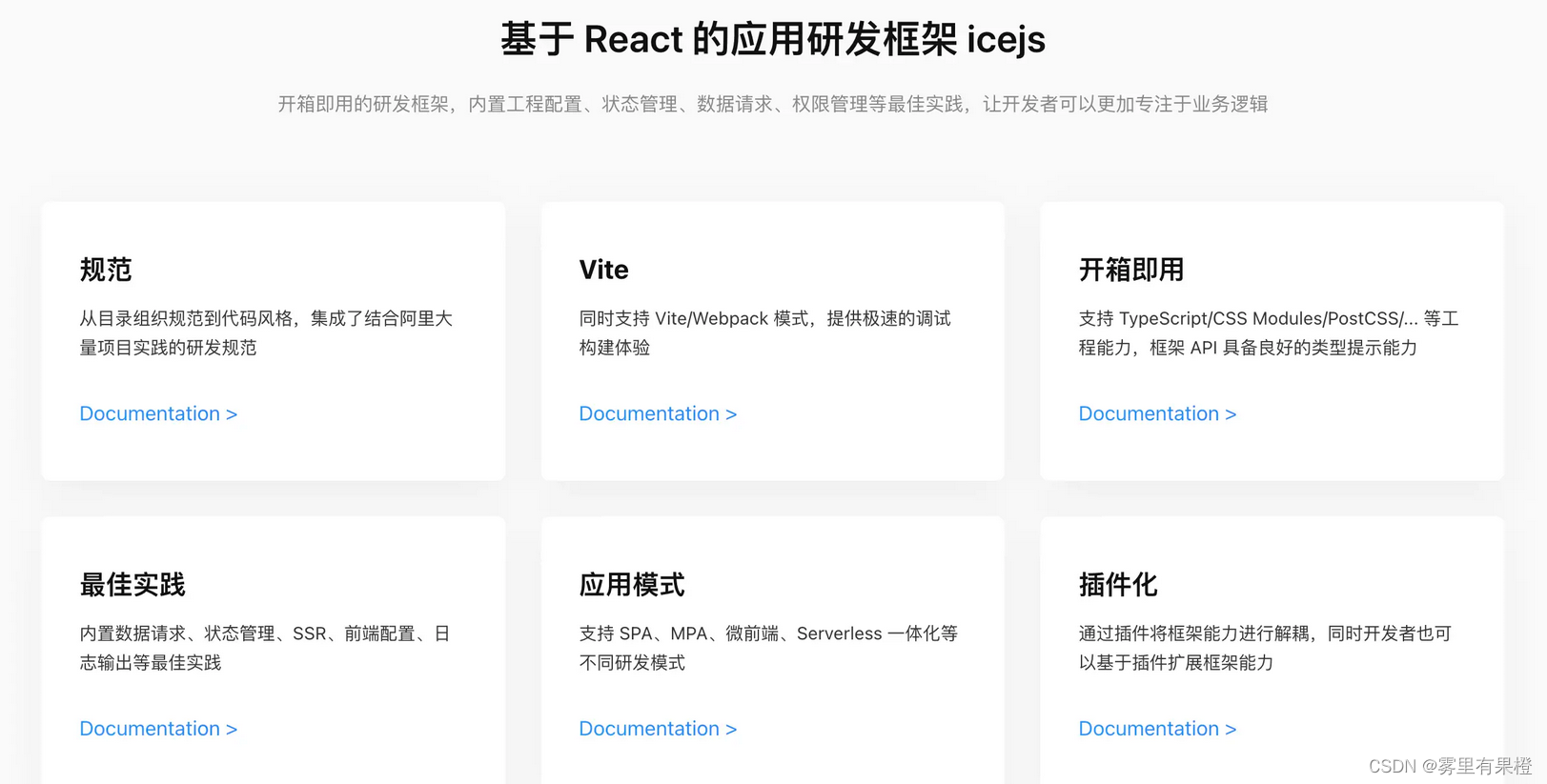Click description 支持 SPA、MPA、微前端

pyautogui.click(x=768, y=648)
